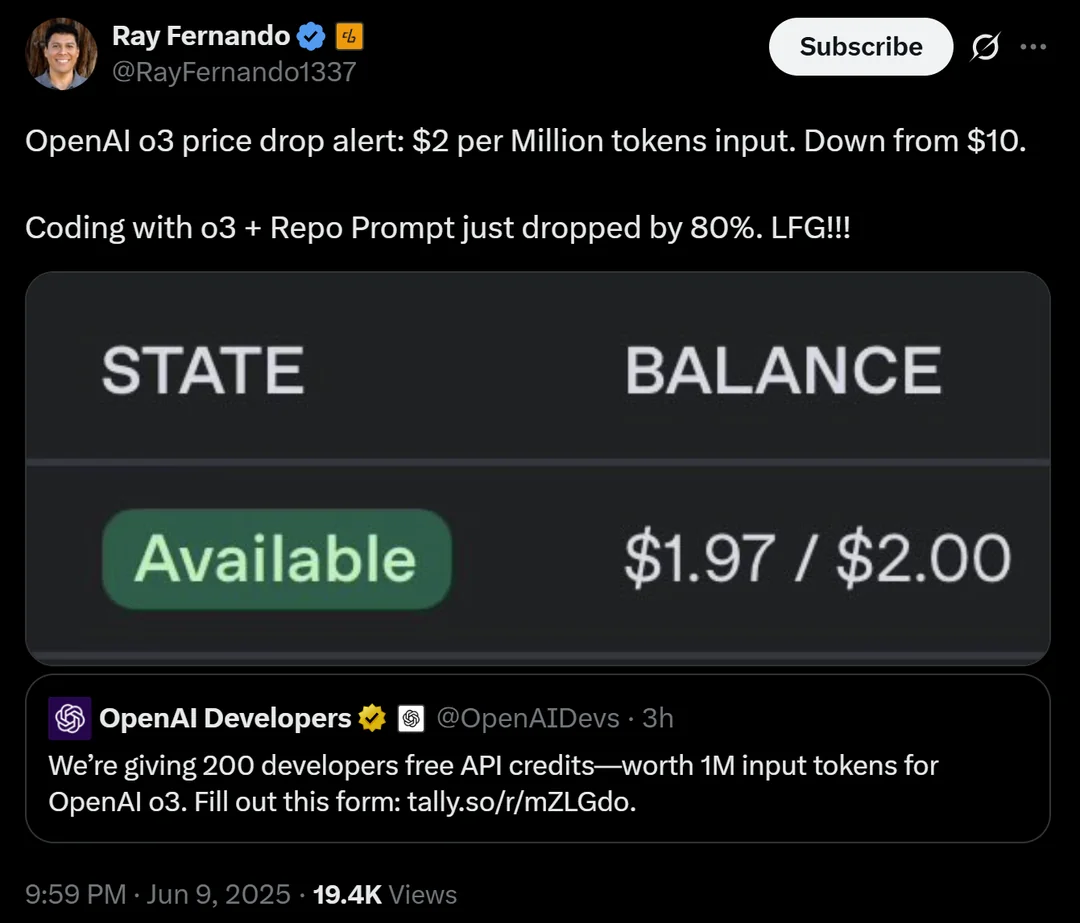Open the quoted post's API credits text
The image size is (1080, 923).
(492, 784)
